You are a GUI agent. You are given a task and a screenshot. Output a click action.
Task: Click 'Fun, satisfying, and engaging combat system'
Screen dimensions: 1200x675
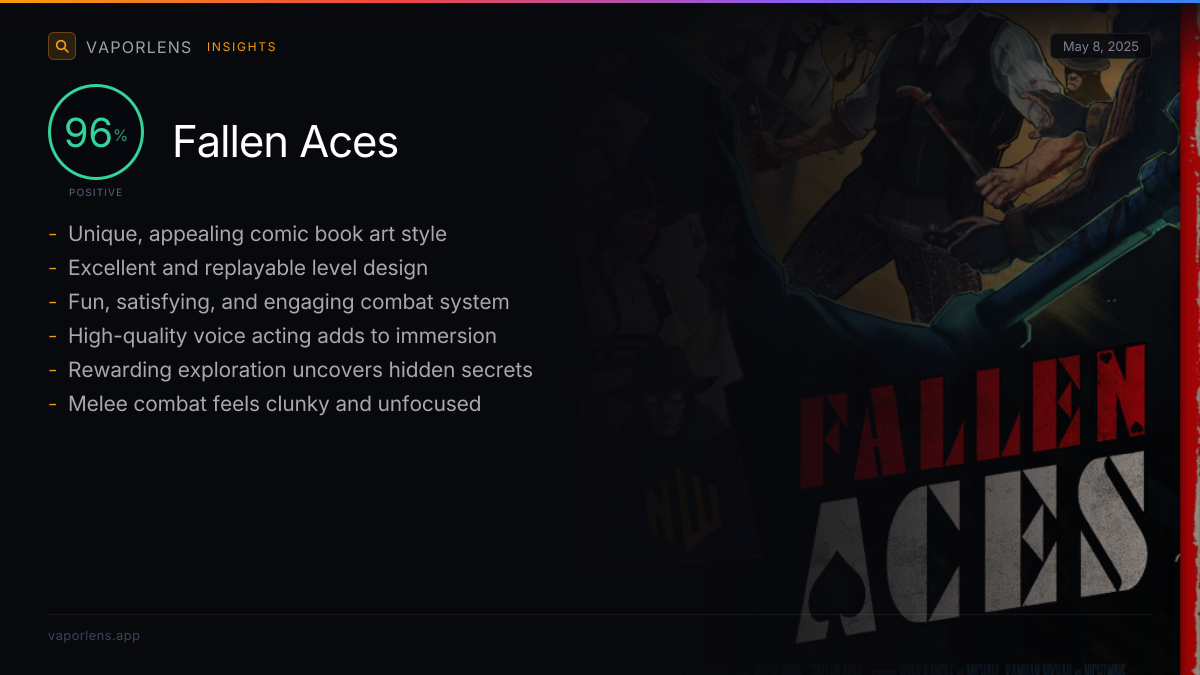tap(289, 302)
